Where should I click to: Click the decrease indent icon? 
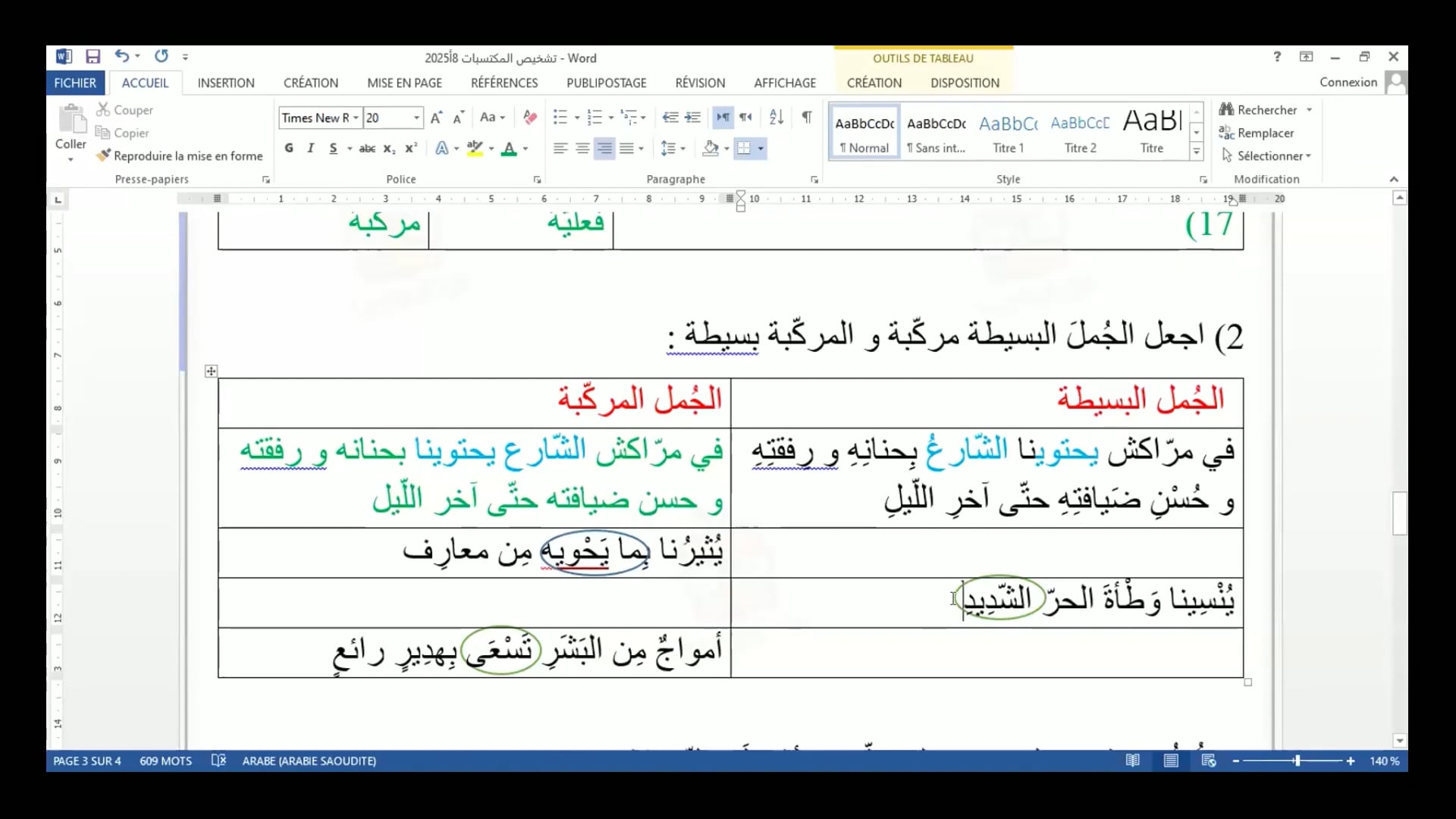(x=670, y=118)
